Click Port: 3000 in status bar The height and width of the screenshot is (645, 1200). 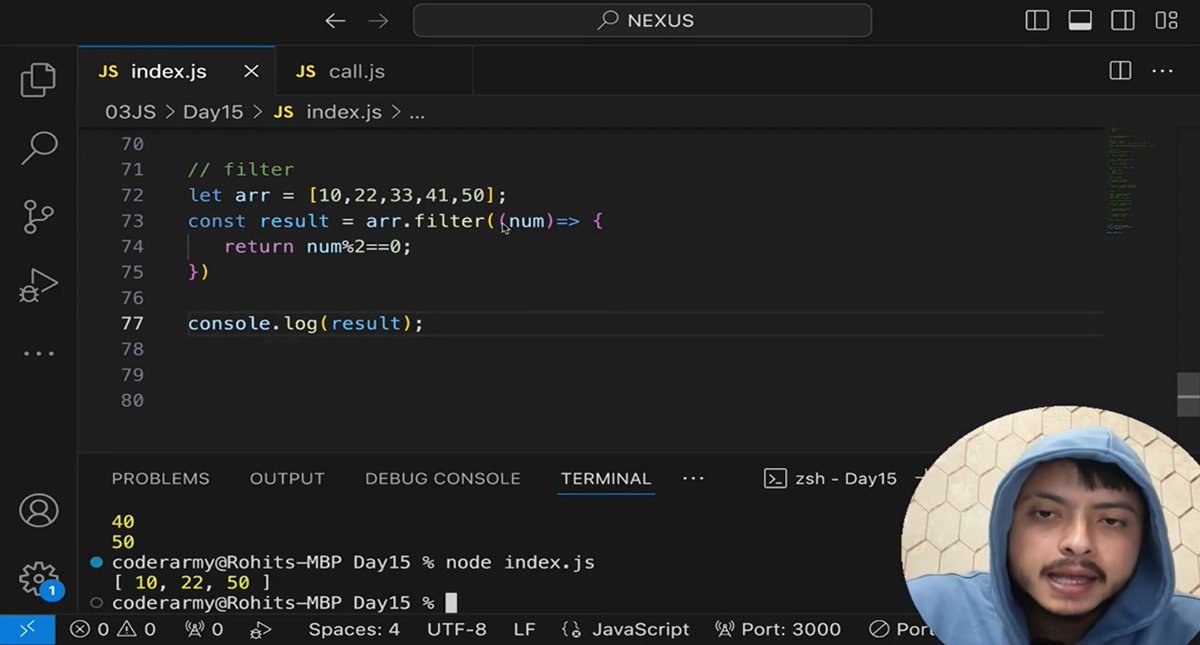778,629
